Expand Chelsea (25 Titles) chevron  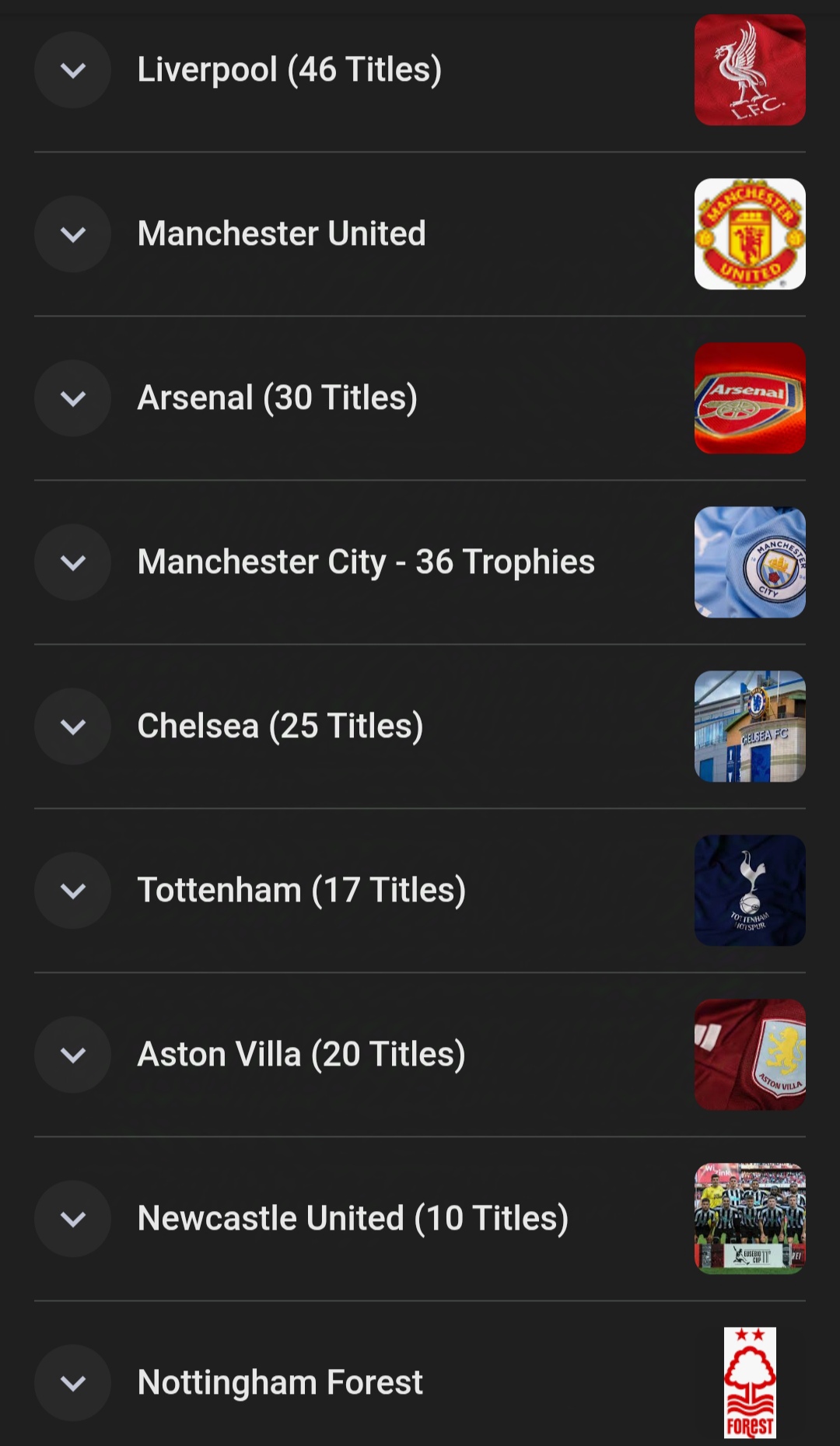coord(73,727)
